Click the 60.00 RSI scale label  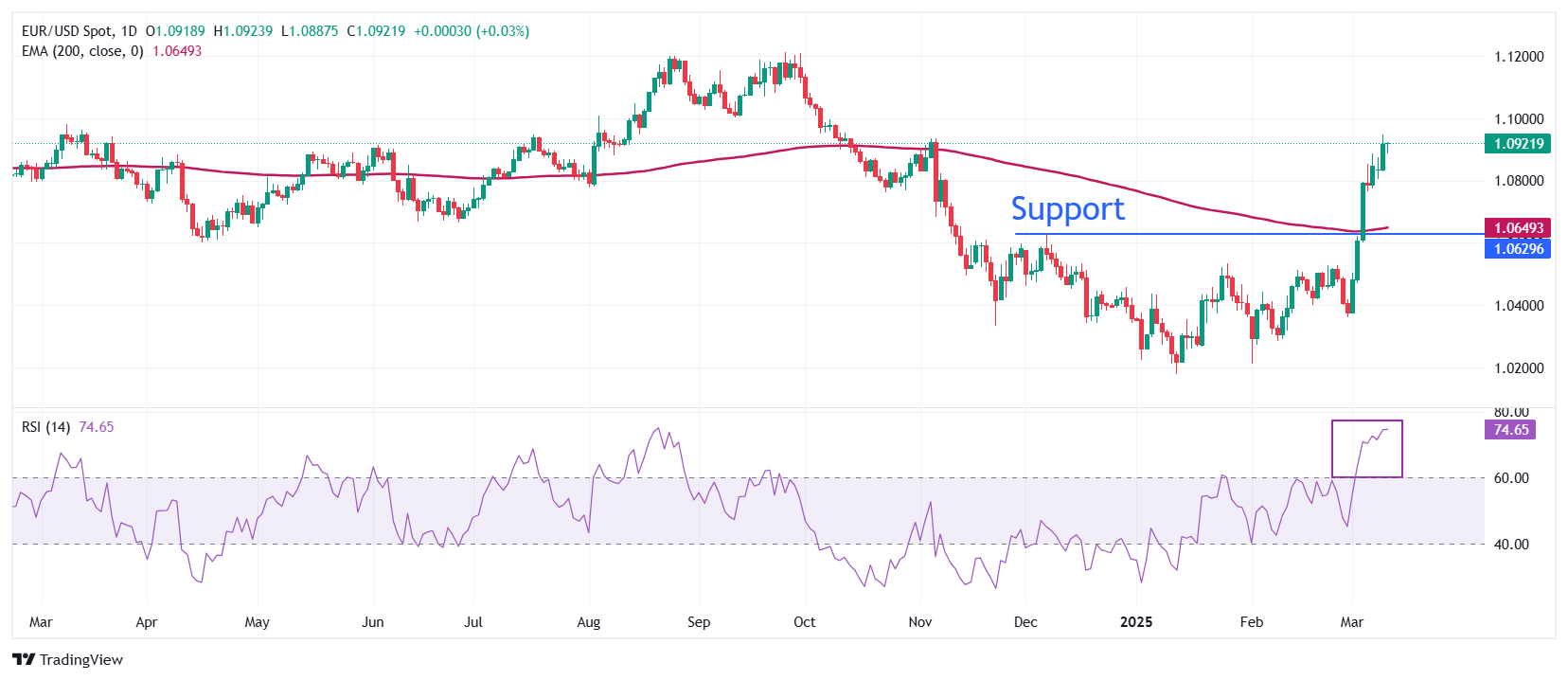[1511, 478]
